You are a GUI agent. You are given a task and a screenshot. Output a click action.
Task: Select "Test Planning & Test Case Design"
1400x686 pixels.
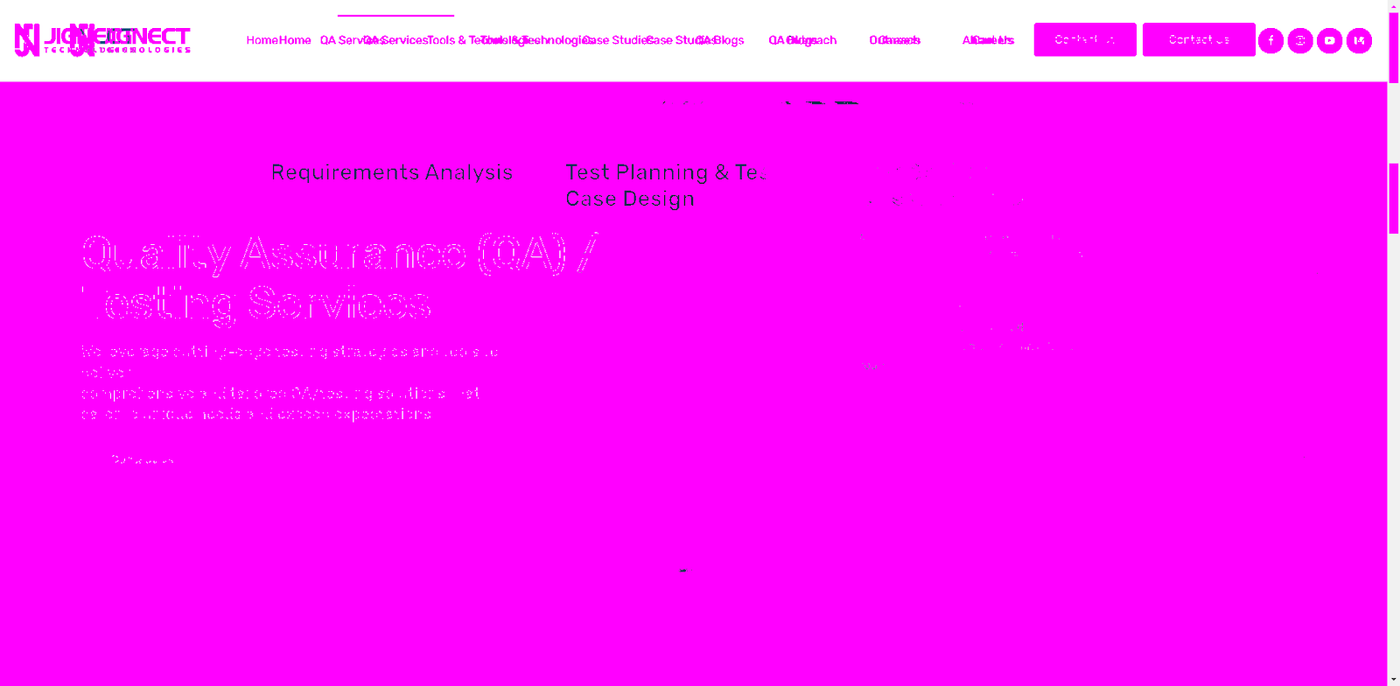[x=666, y=185]
